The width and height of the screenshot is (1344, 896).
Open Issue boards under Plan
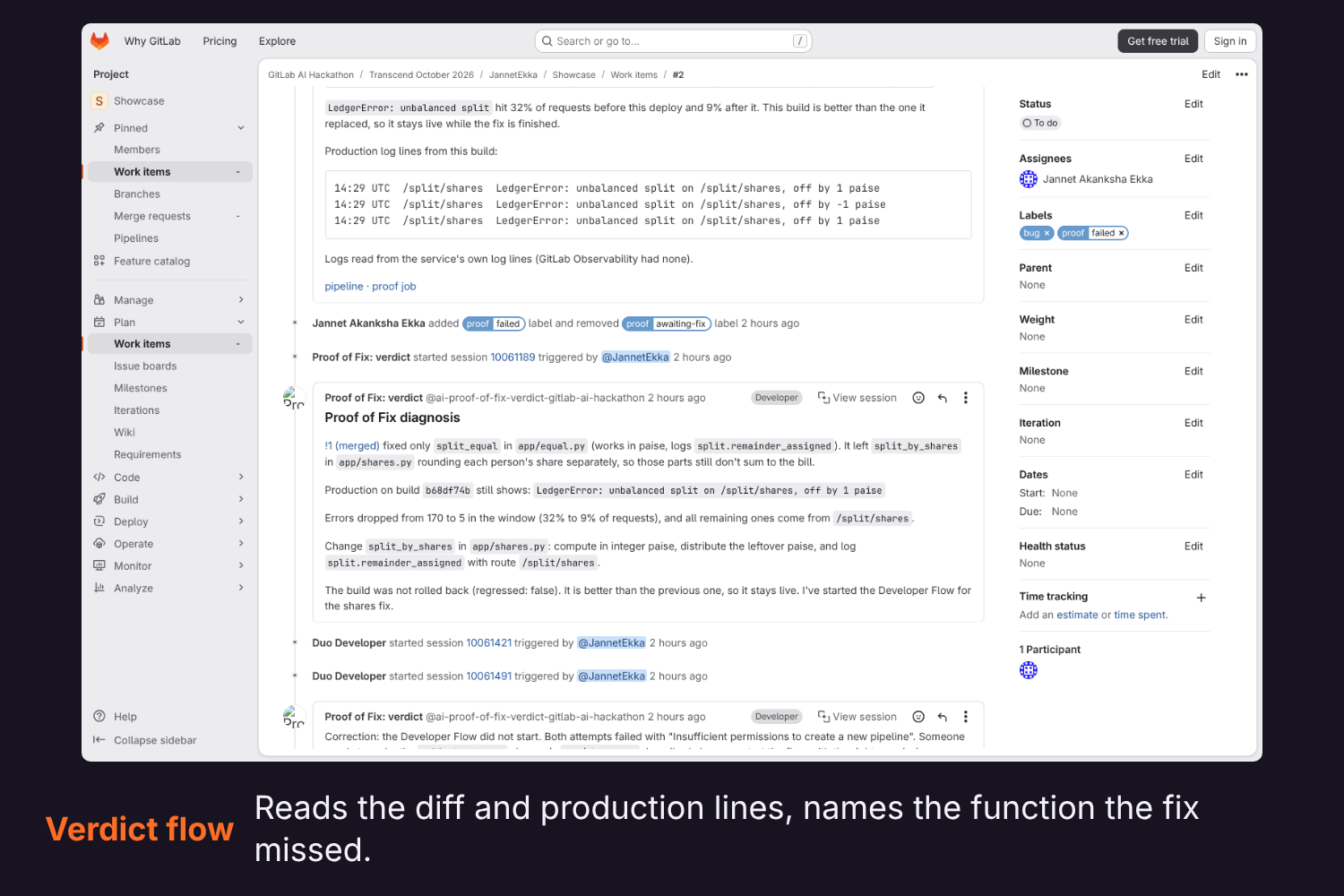click(170, 366)
